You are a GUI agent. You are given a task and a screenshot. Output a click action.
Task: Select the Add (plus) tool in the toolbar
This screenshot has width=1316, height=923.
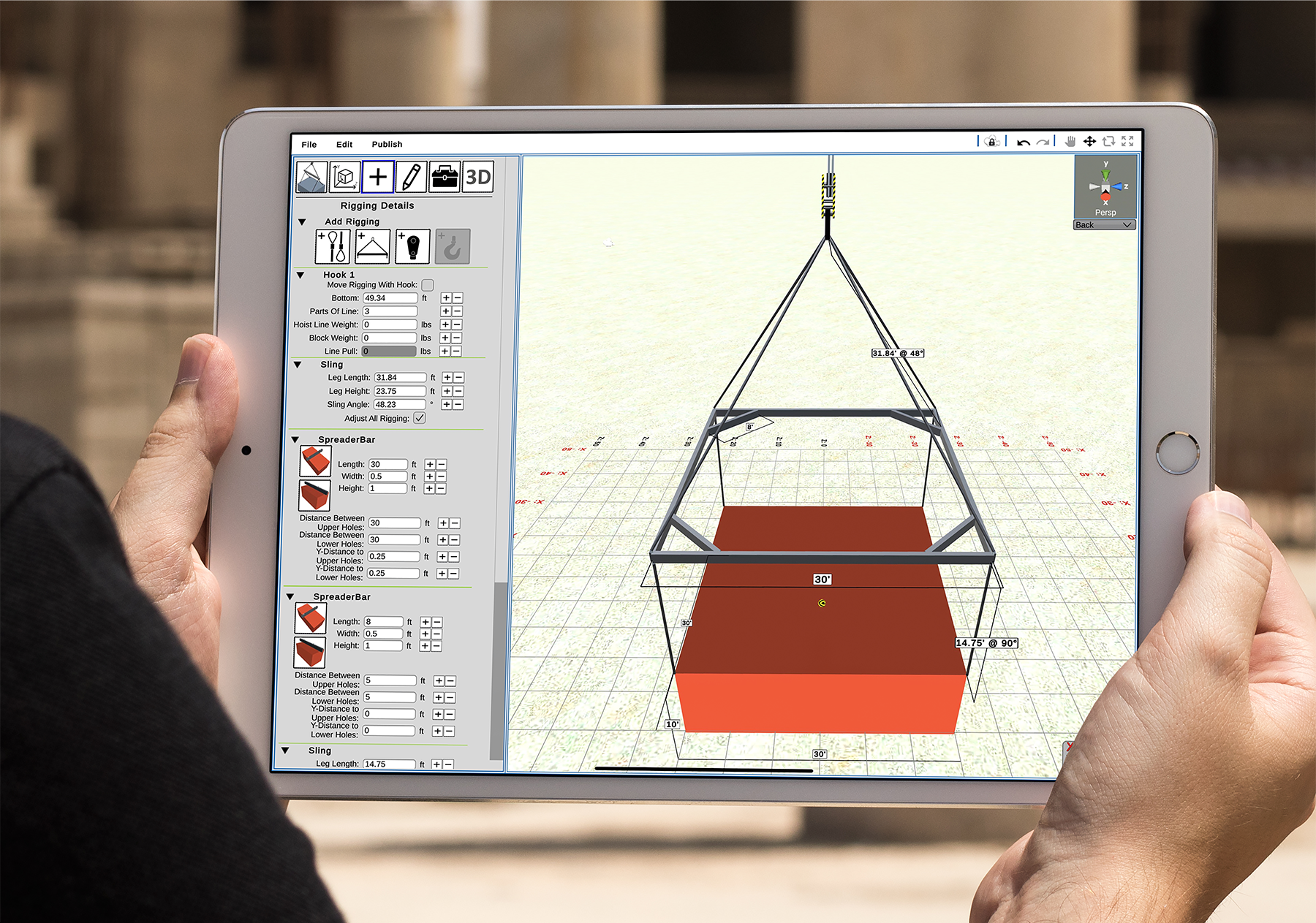tap(377, 178)
